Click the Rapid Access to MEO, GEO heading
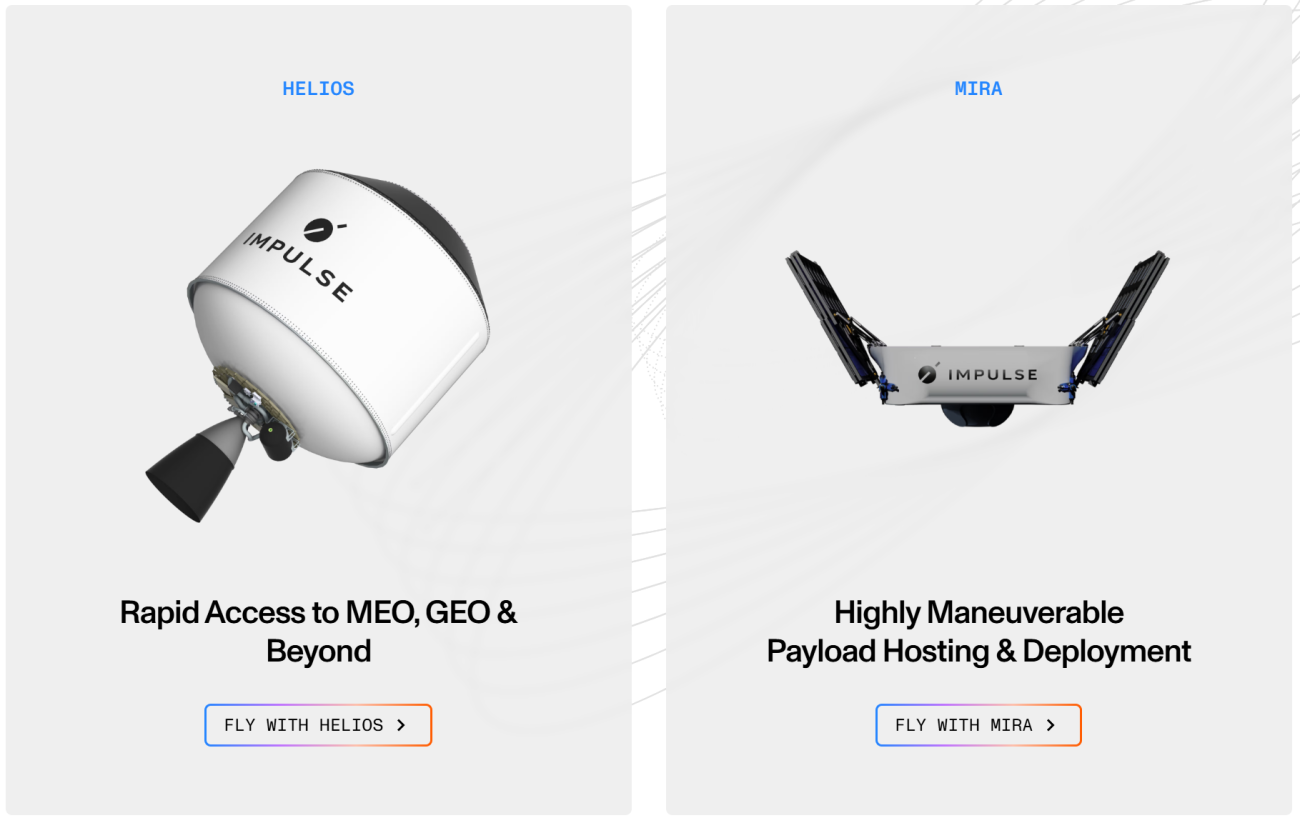1300x818 pixels. [318, 612]
